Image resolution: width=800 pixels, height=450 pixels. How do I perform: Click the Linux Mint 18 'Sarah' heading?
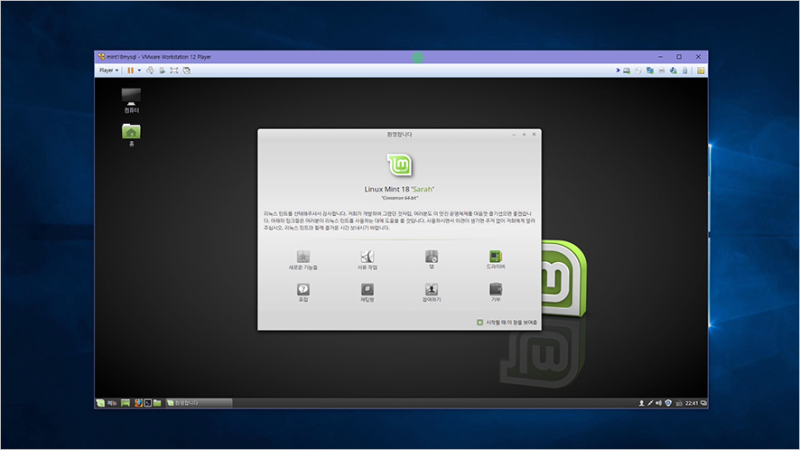[399, 189]
